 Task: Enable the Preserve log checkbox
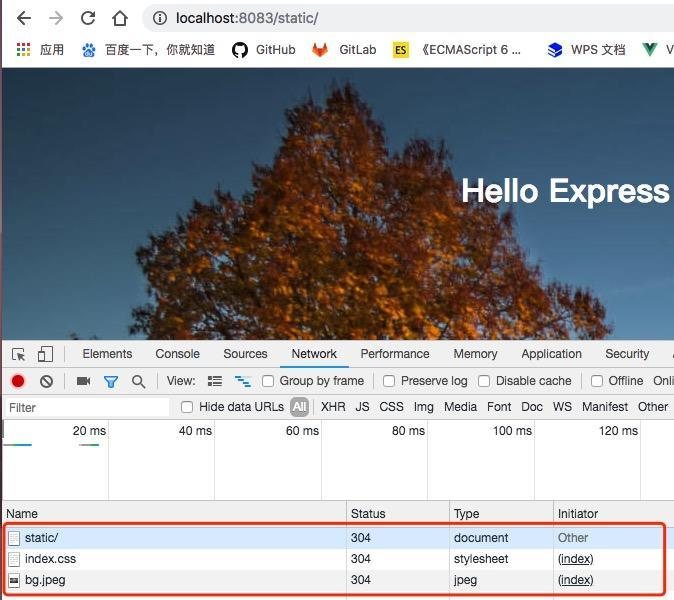point(389,381)
